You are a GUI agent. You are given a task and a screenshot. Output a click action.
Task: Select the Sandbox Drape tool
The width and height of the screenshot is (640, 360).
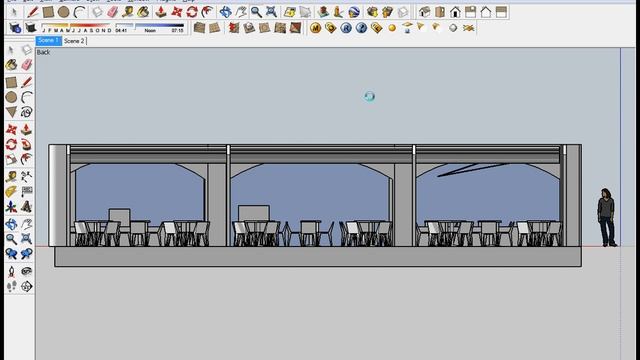(264, 28)
